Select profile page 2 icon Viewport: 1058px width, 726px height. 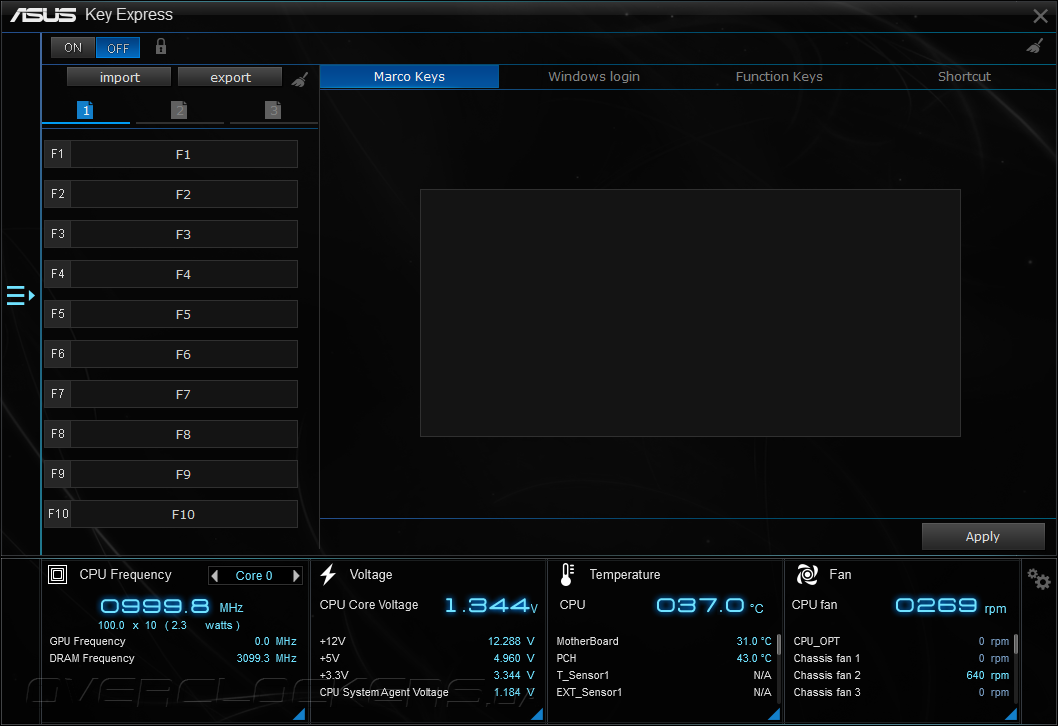tap(179, 110)
